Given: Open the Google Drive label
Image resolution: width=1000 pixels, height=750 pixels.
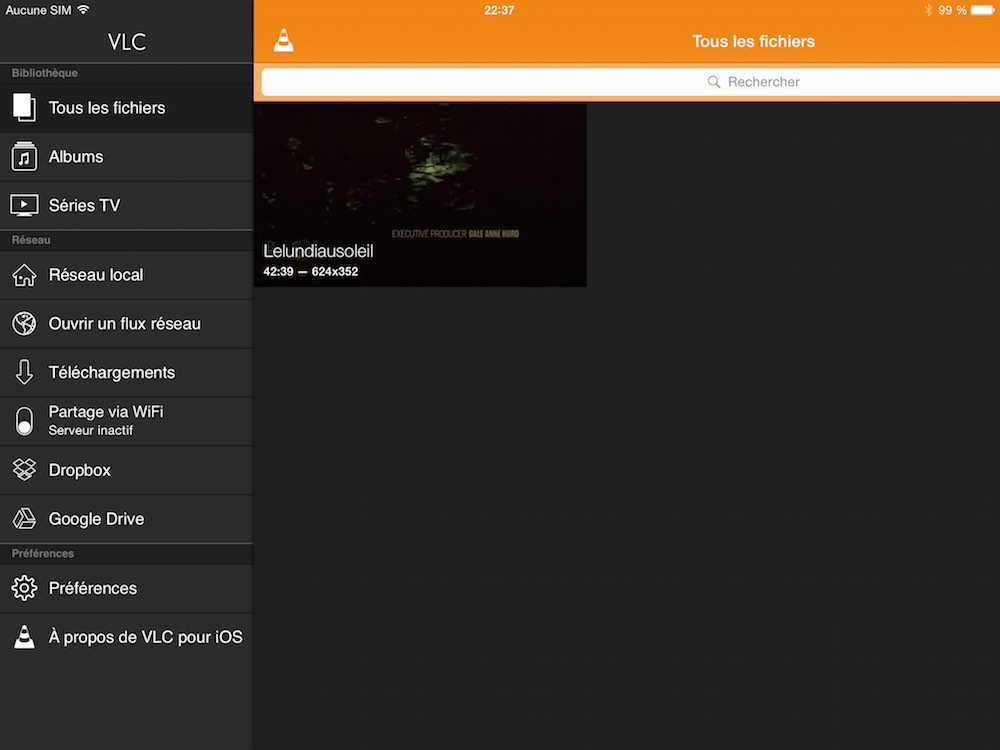Looking at the screenshot, I should [96, 519].
